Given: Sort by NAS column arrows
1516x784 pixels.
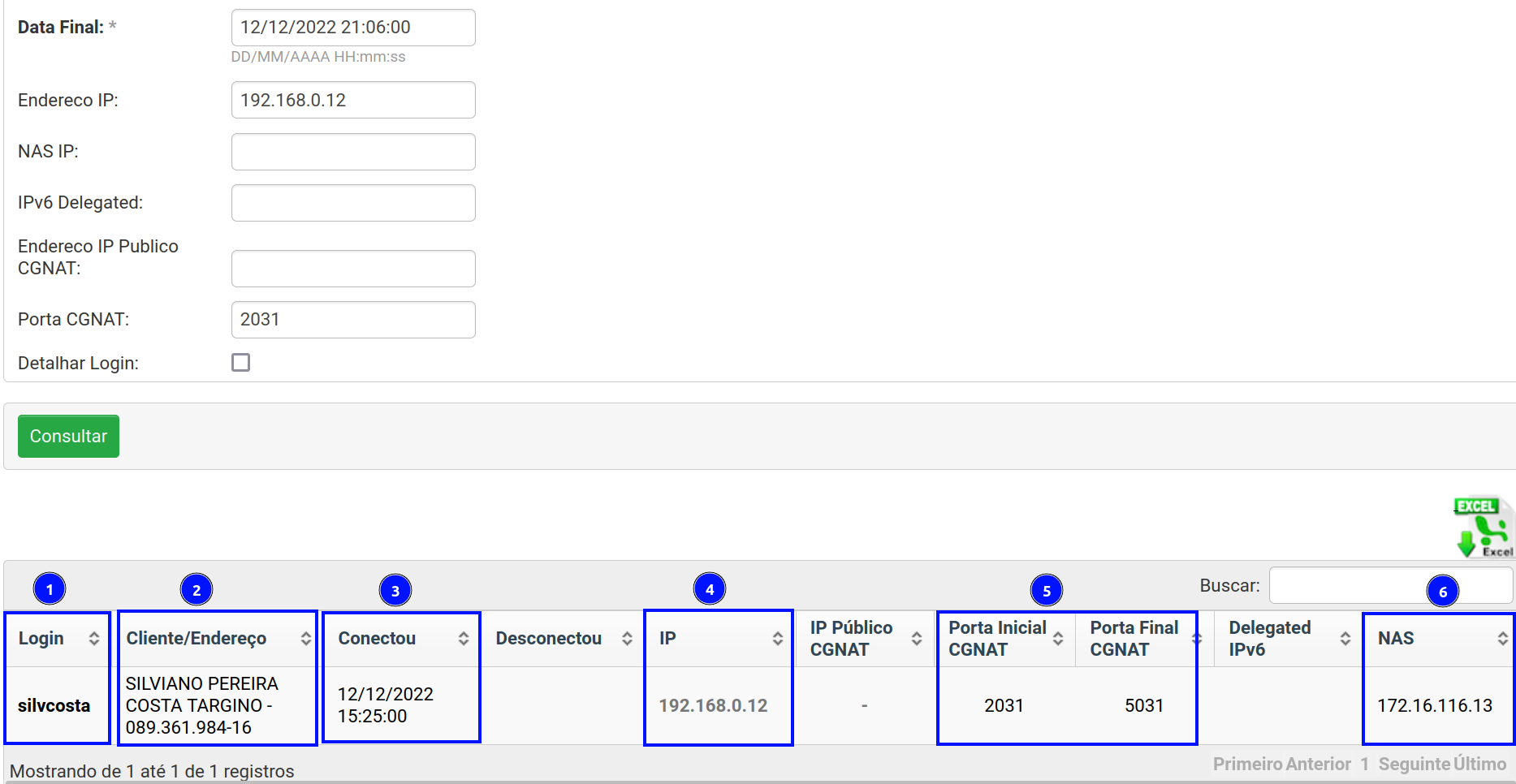Looking at the screenshot, I should [x=1502, y=639].
